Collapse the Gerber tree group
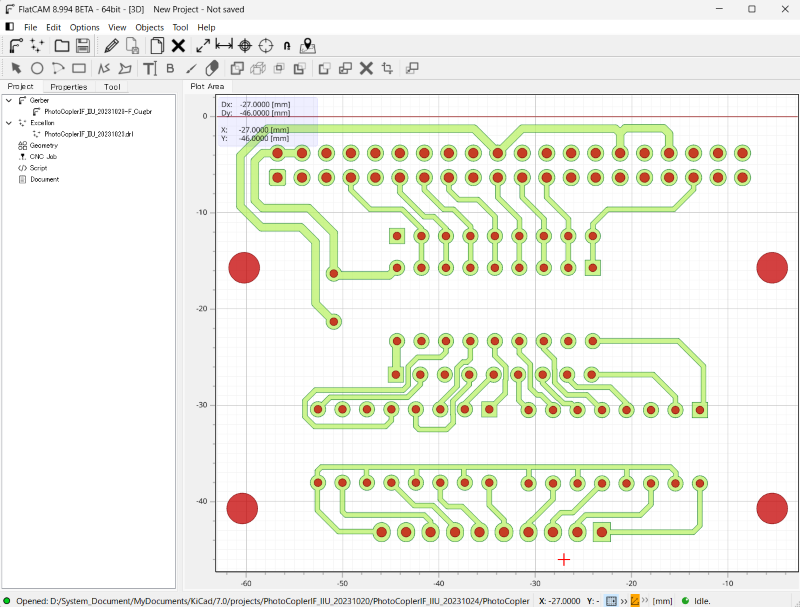The image size is (800, 607). tap(9, 100)
